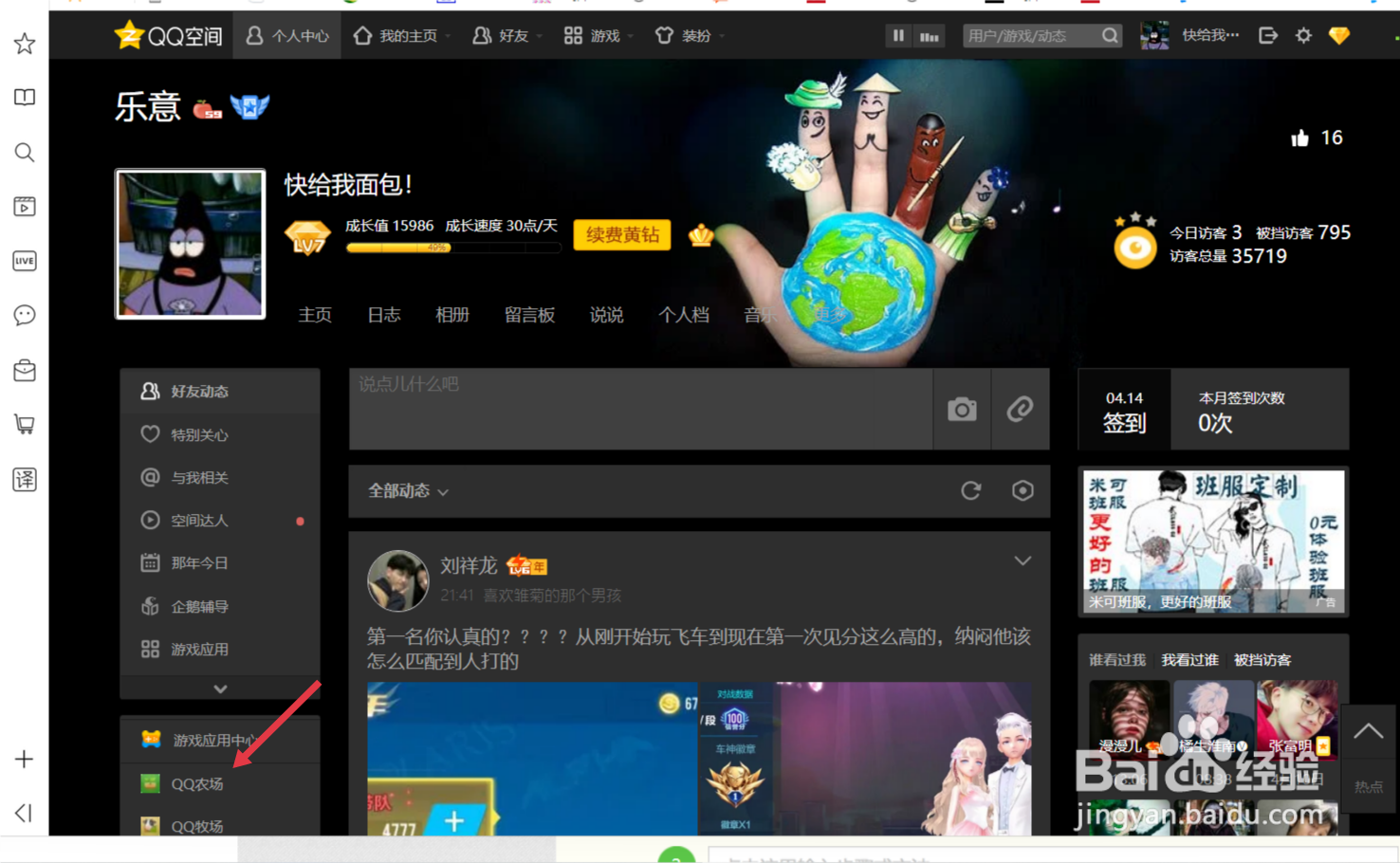This screenshot has height=863, width=1400.
Task: Open 个人中心 in top navigation
Action: [287, 36]
